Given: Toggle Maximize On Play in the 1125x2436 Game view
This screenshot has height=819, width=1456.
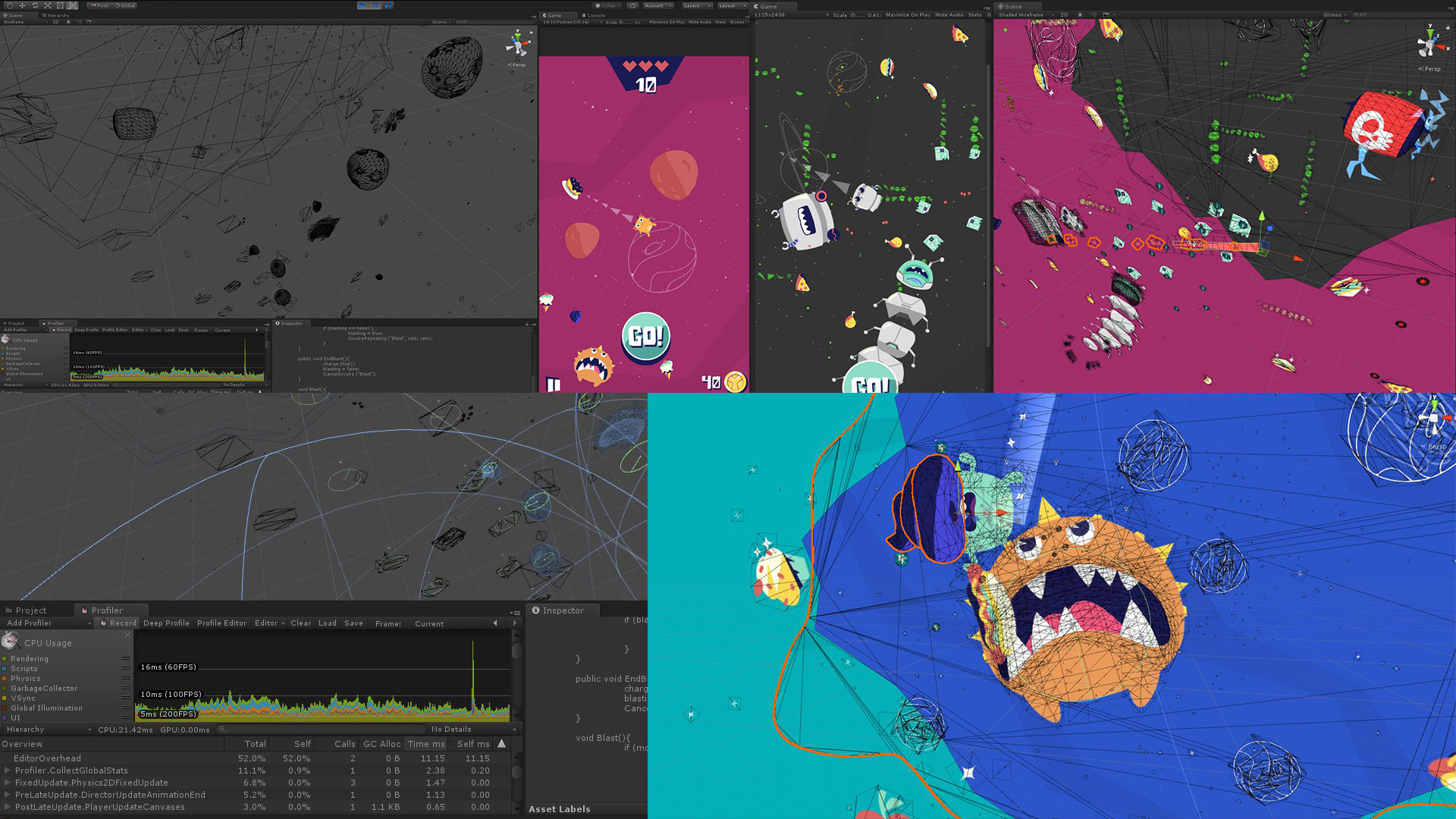Looking at the screenshot, I should tap(908, 14).
